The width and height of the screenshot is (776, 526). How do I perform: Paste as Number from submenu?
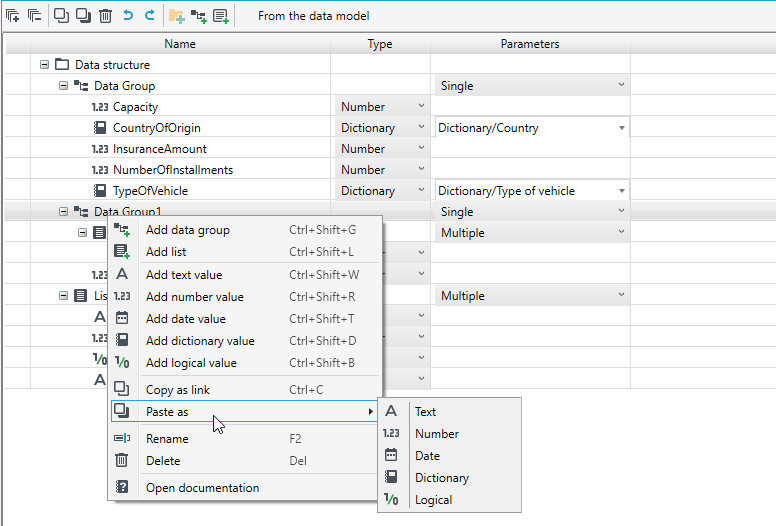click(449, 433)
